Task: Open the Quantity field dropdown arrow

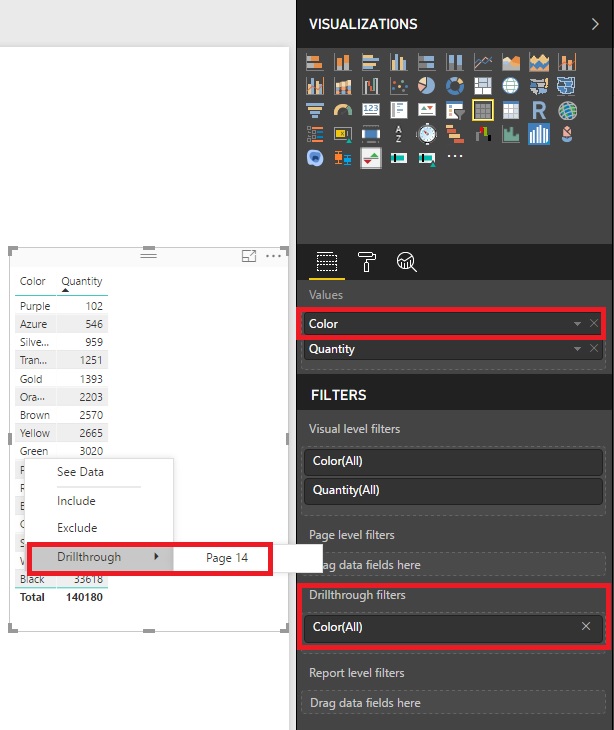Action: [x=577, y=349]
